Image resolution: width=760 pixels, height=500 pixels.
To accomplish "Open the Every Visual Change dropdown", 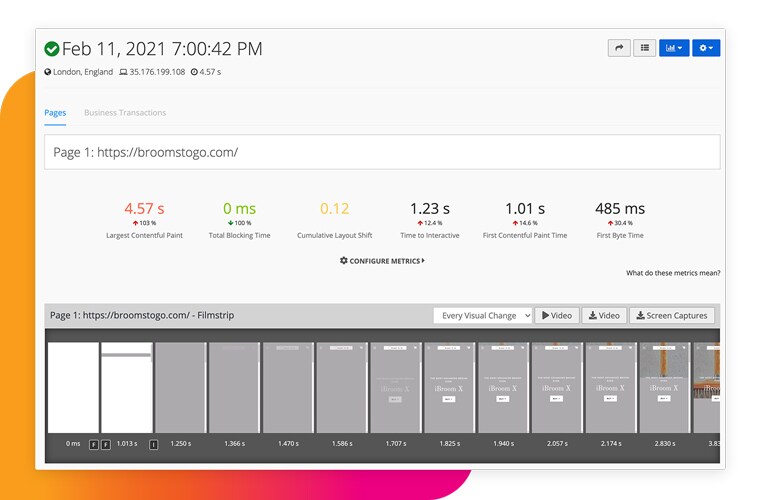I will [x=483, y=315].
